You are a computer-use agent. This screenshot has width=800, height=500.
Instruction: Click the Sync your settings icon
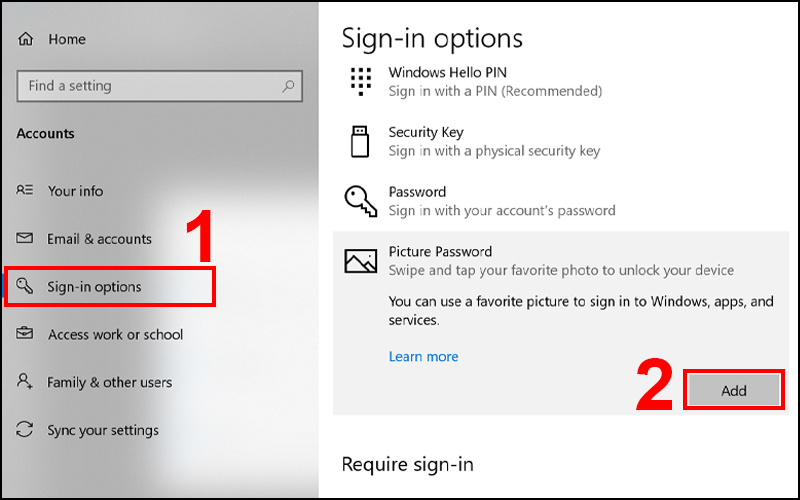pos(26,430)
